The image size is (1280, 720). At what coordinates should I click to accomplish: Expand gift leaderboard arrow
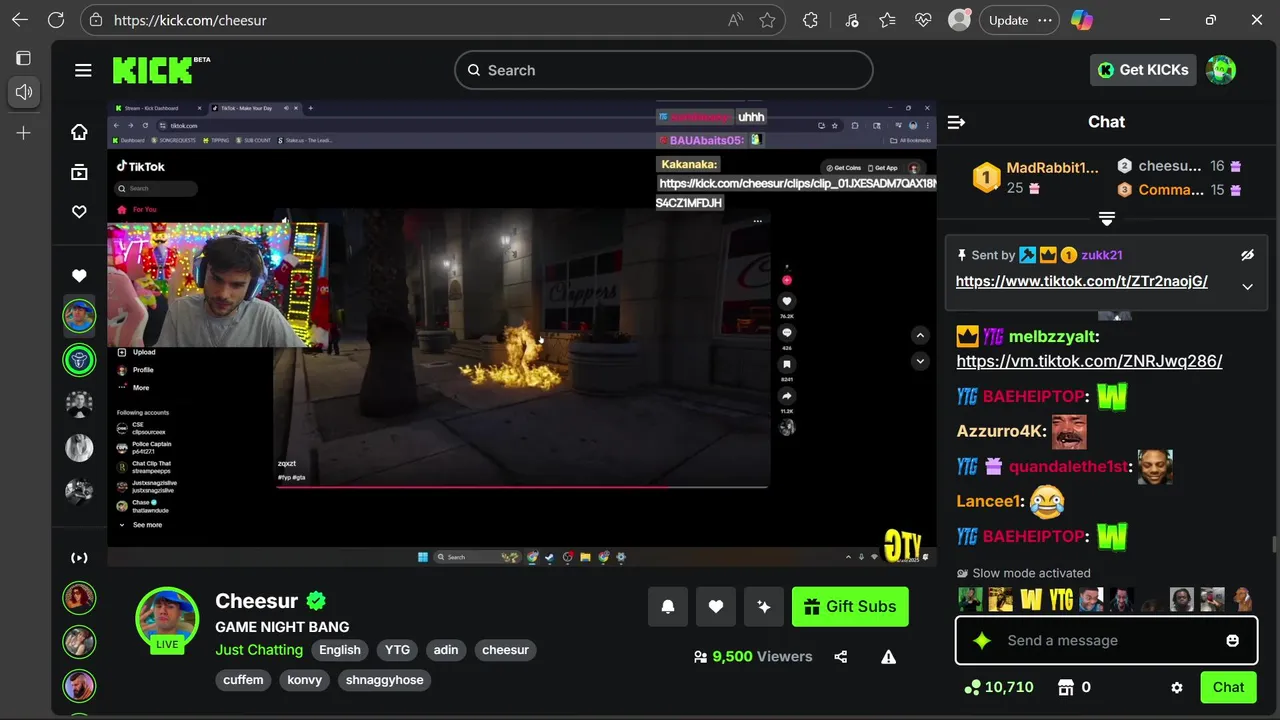click(x=1106, y=218)
